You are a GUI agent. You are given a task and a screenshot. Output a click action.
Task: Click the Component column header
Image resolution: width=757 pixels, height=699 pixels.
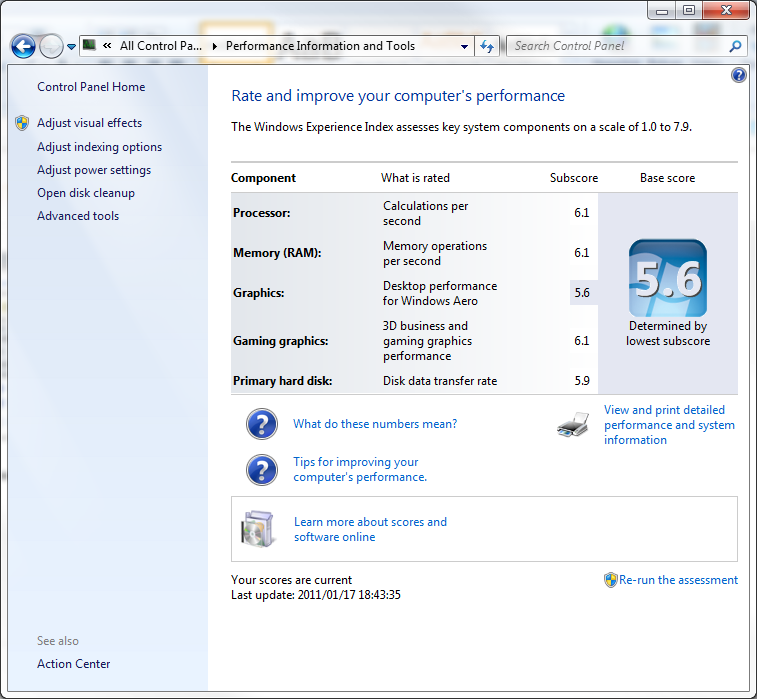pos(263,178)
